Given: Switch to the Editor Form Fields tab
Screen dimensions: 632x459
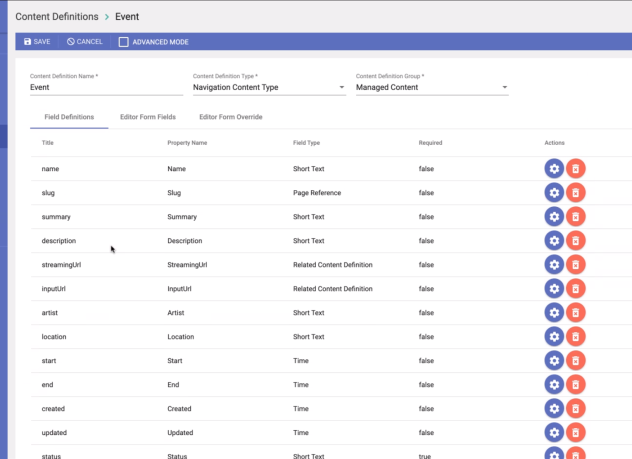Looking at the screenshot, I should (148, 117).
